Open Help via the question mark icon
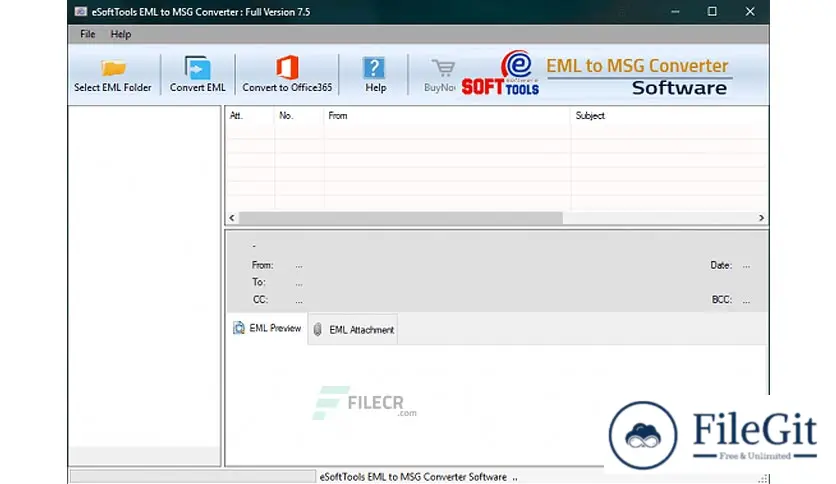Screen dimensions: 836x484 click(374, 68)
